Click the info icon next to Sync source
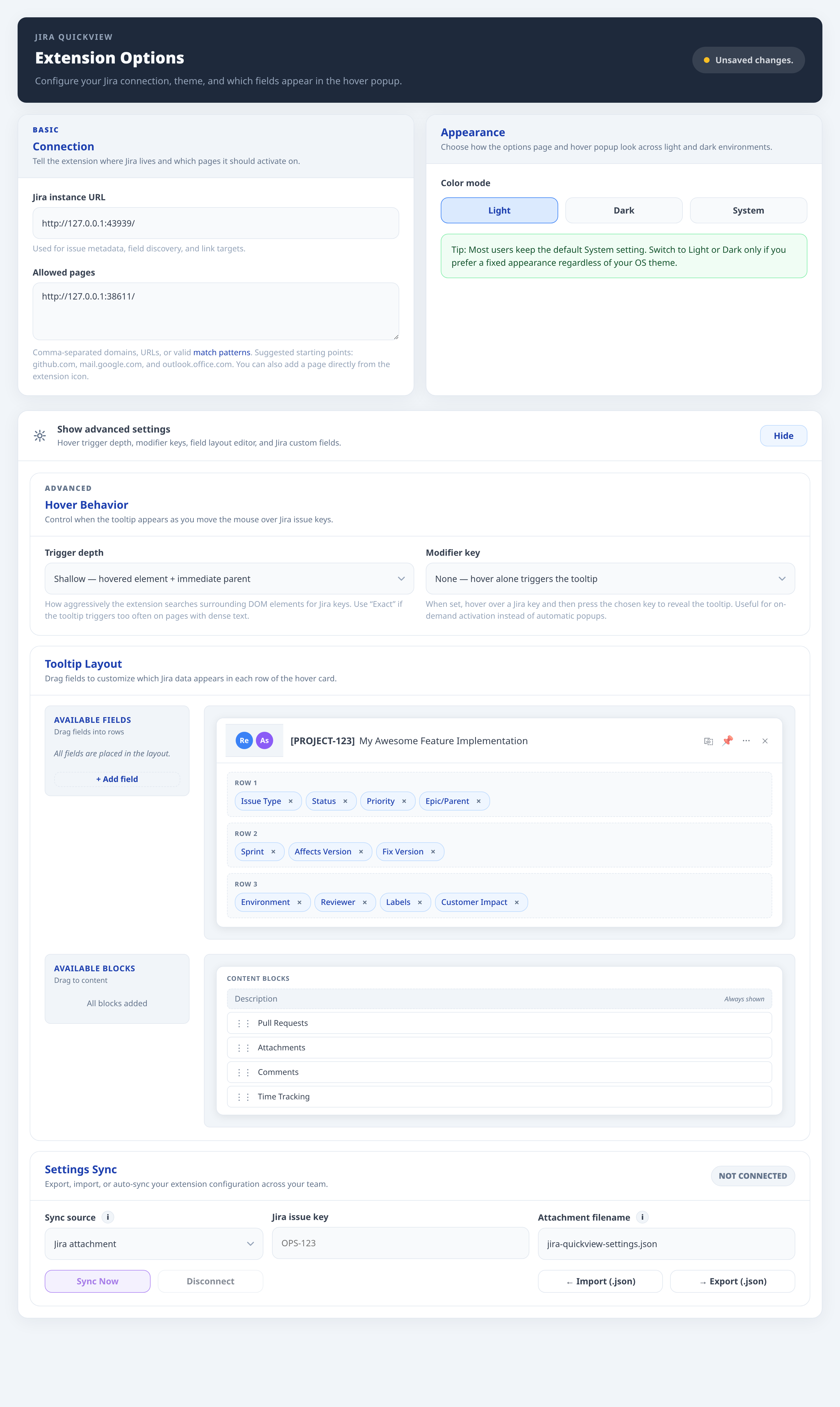 point(108,1217)
